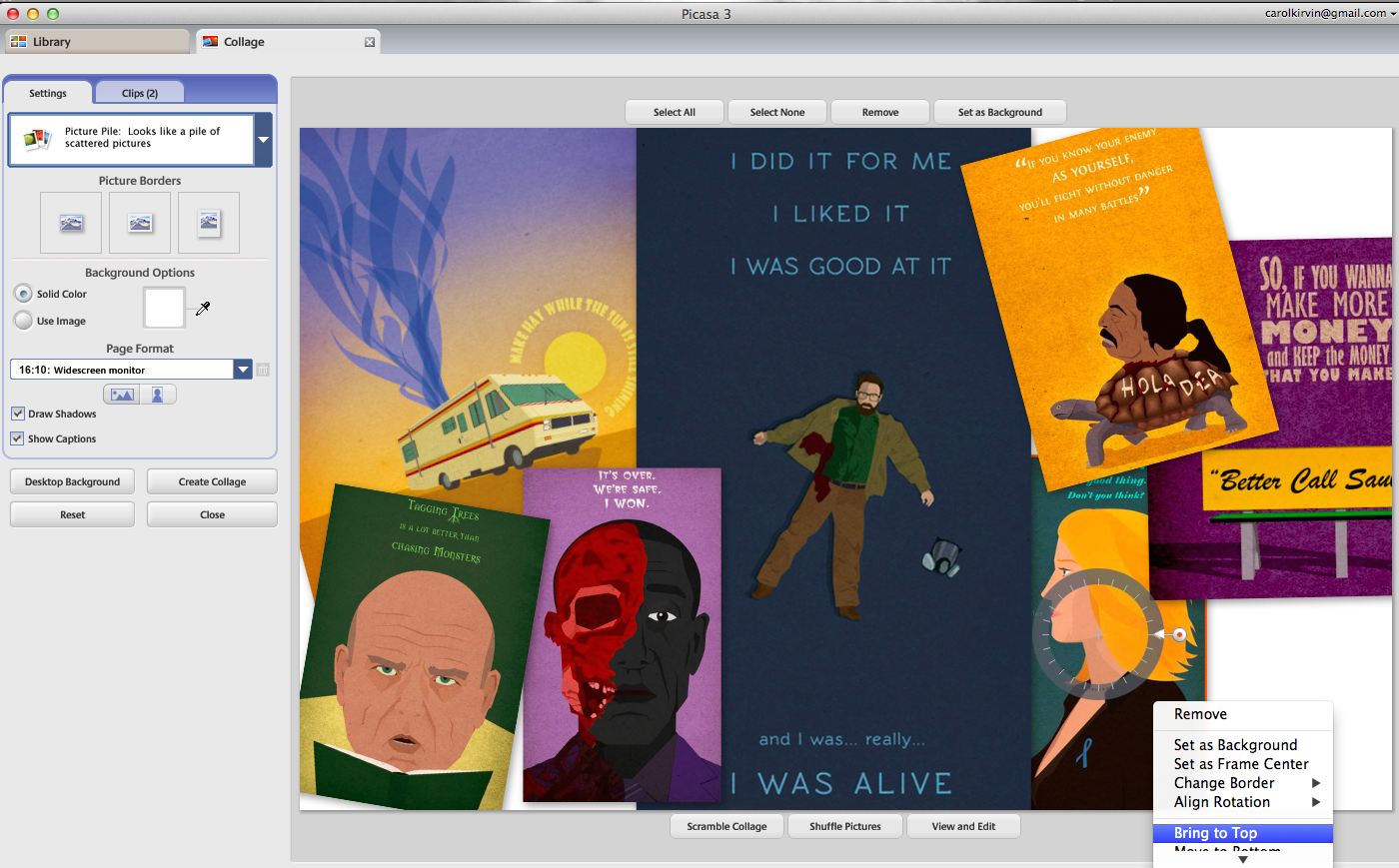Click the Close button in the settings panel

pyautogui.click(x=212, y=514)
